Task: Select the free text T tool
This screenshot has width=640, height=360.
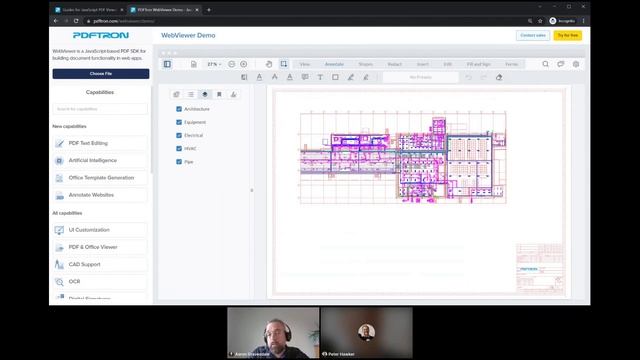Action: pyautogui.click(x=320, y=77)
